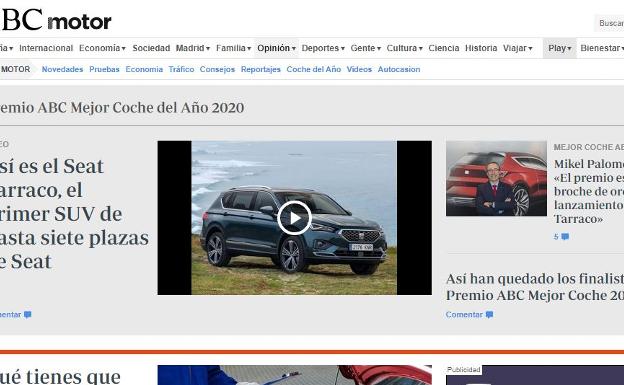Open Seat Tarraco SUV headline article

74,214
